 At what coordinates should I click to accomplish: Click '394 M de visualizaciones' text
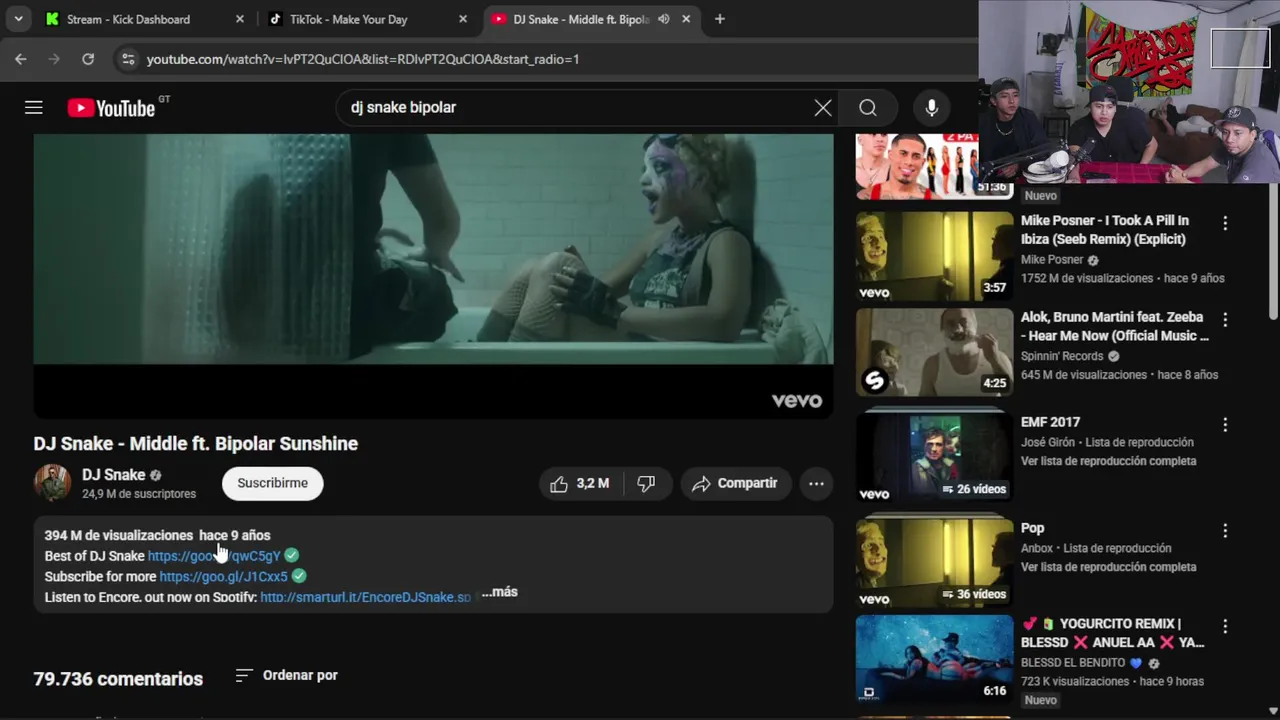click(118, 535)
